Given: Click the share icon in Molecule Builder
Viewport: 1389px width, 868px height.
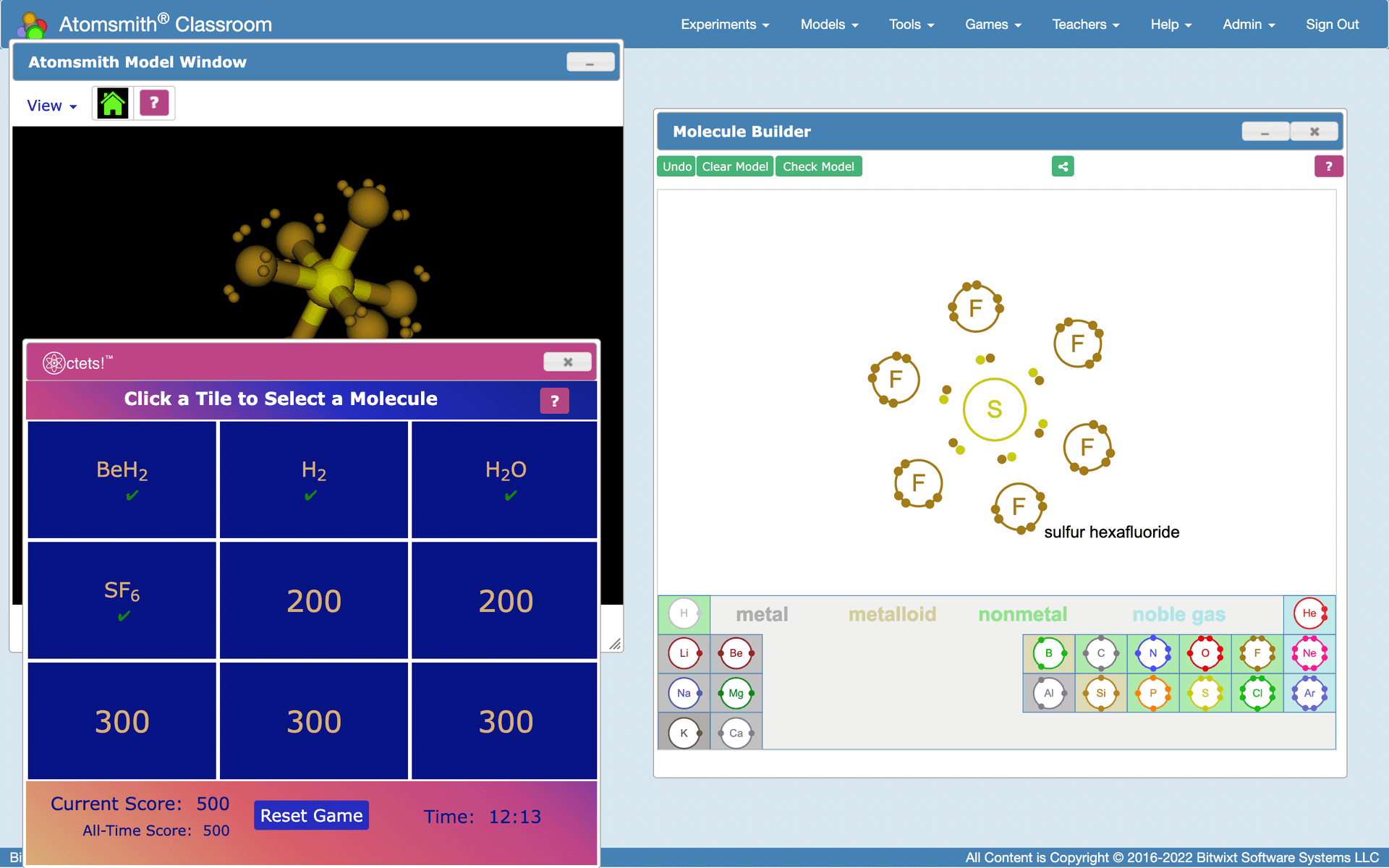Looking at the screenshot, I should (1063, 166).
